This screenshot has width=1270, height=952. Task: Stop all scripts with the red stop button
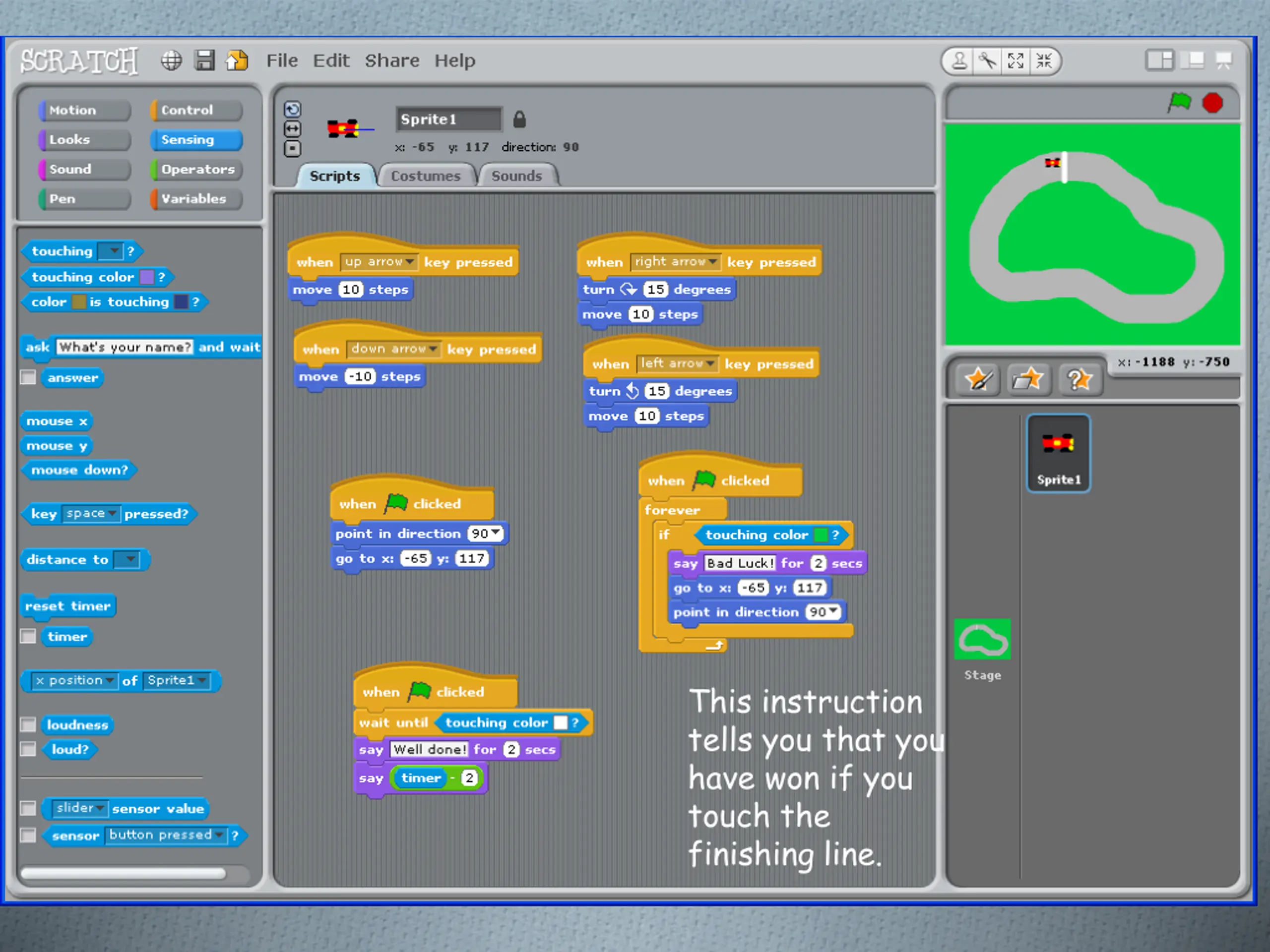click(1212, 103)
